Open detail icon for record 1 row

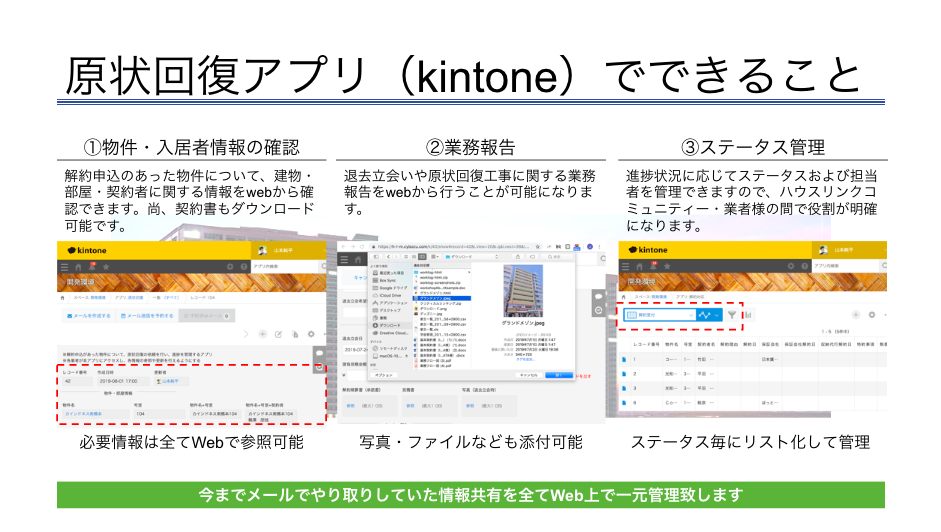point(624,360)
